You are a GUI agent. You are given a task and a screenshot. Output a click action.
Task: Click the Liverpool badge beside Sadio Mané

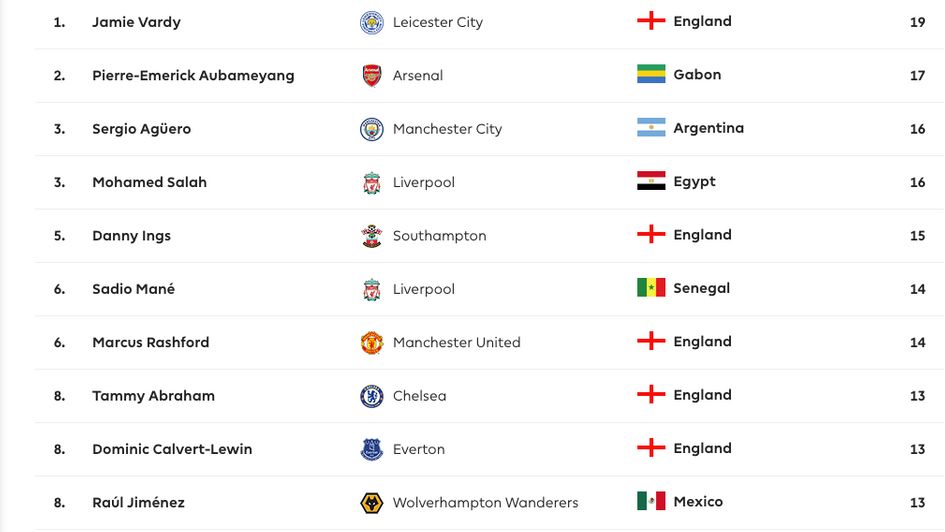point(372,289)
